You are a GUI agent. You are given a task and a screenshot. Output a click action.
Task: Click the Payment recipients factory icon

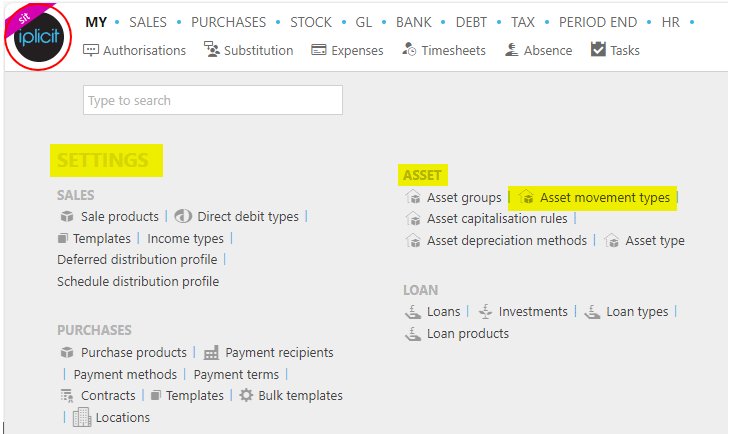point(211,353)
